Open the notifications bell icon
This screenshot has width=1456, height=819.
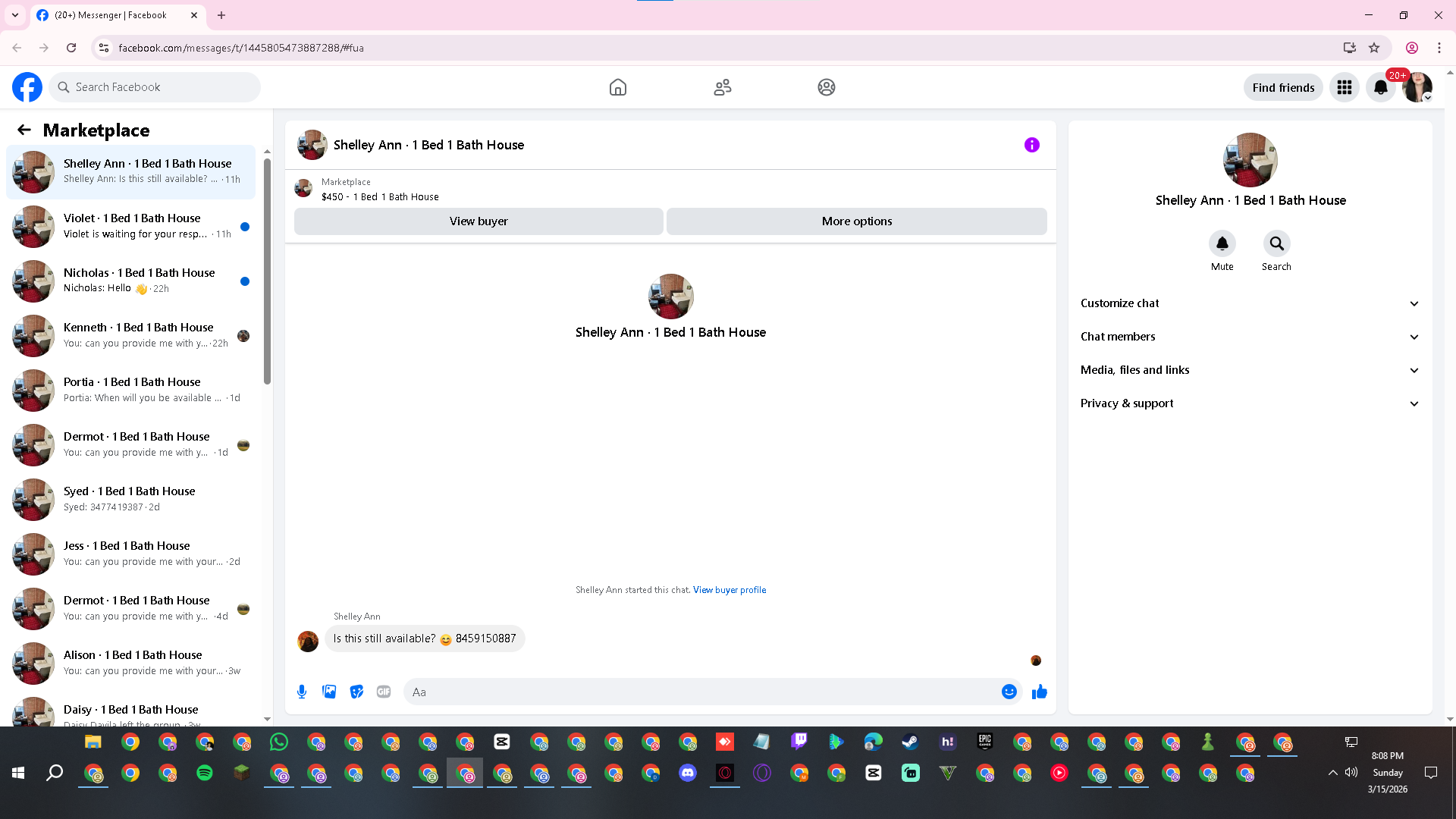(x=1381, y=87)
